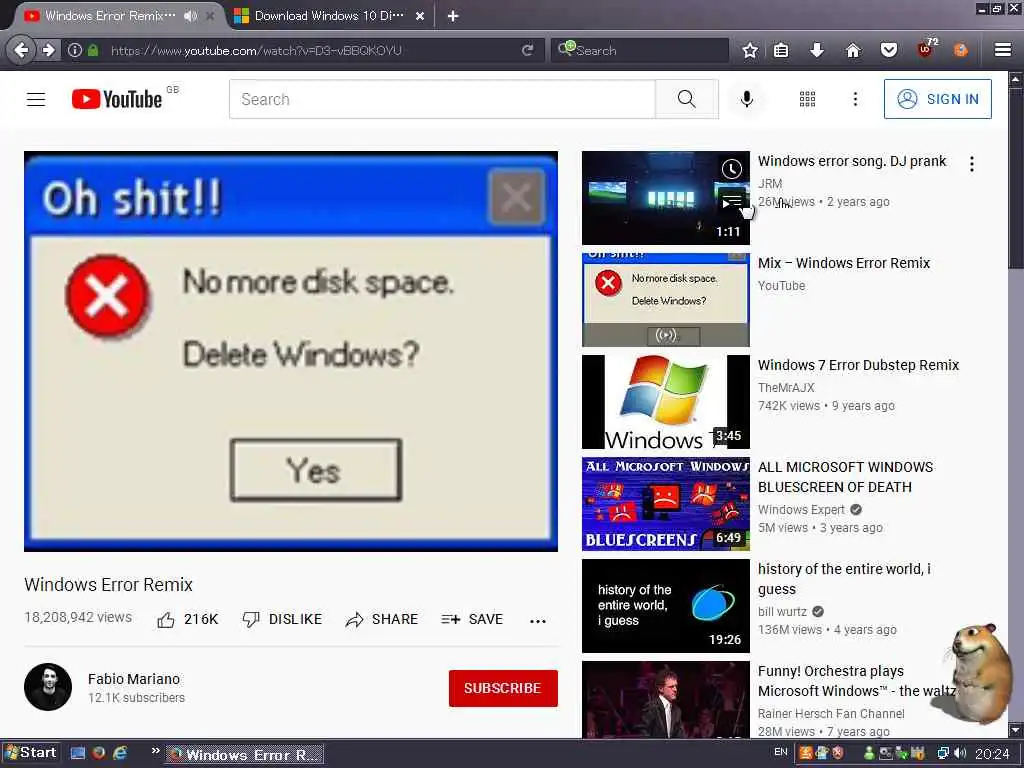Save page to Pocket icon
The image size is (1024, 768).
click(889, 50)
